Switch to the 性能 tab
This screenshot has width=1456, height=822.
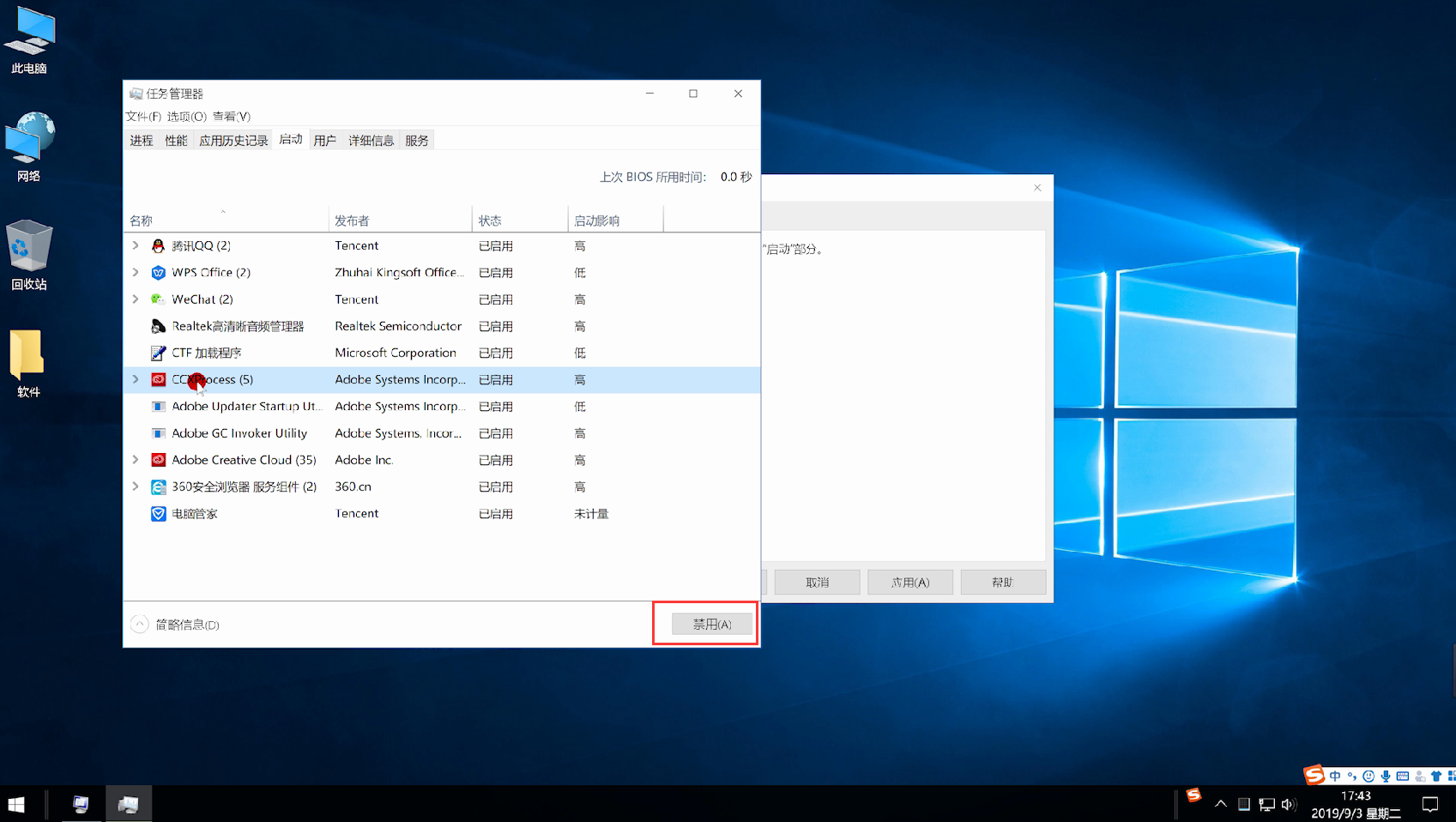(176, 141)
